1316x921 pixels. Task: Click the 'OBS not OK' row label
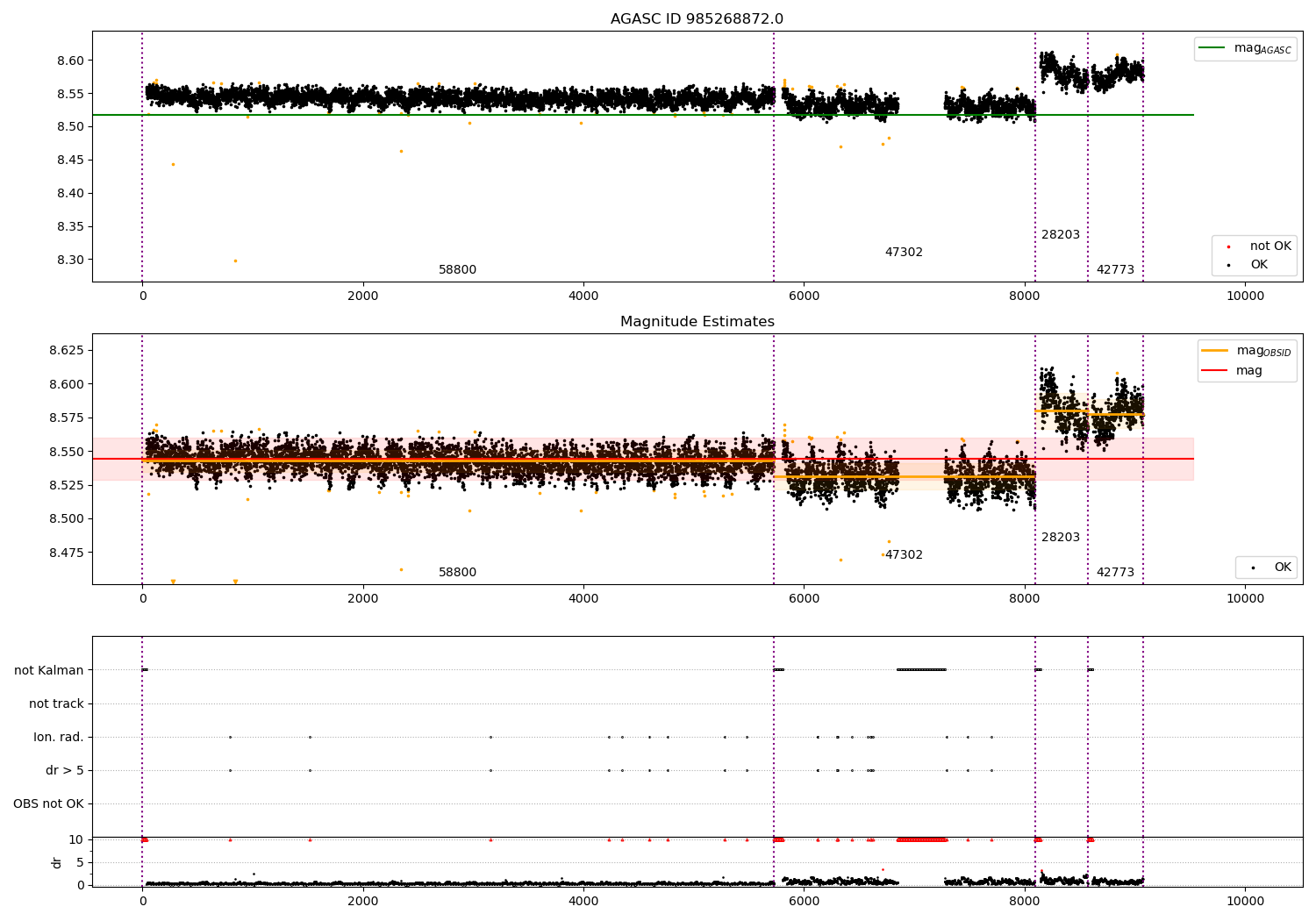tap(48, 803)
